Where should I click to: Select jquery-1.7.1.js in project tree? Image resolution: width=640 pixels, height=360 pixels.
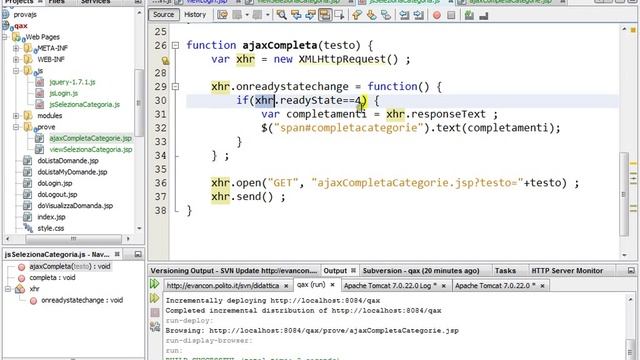(72, 82)
